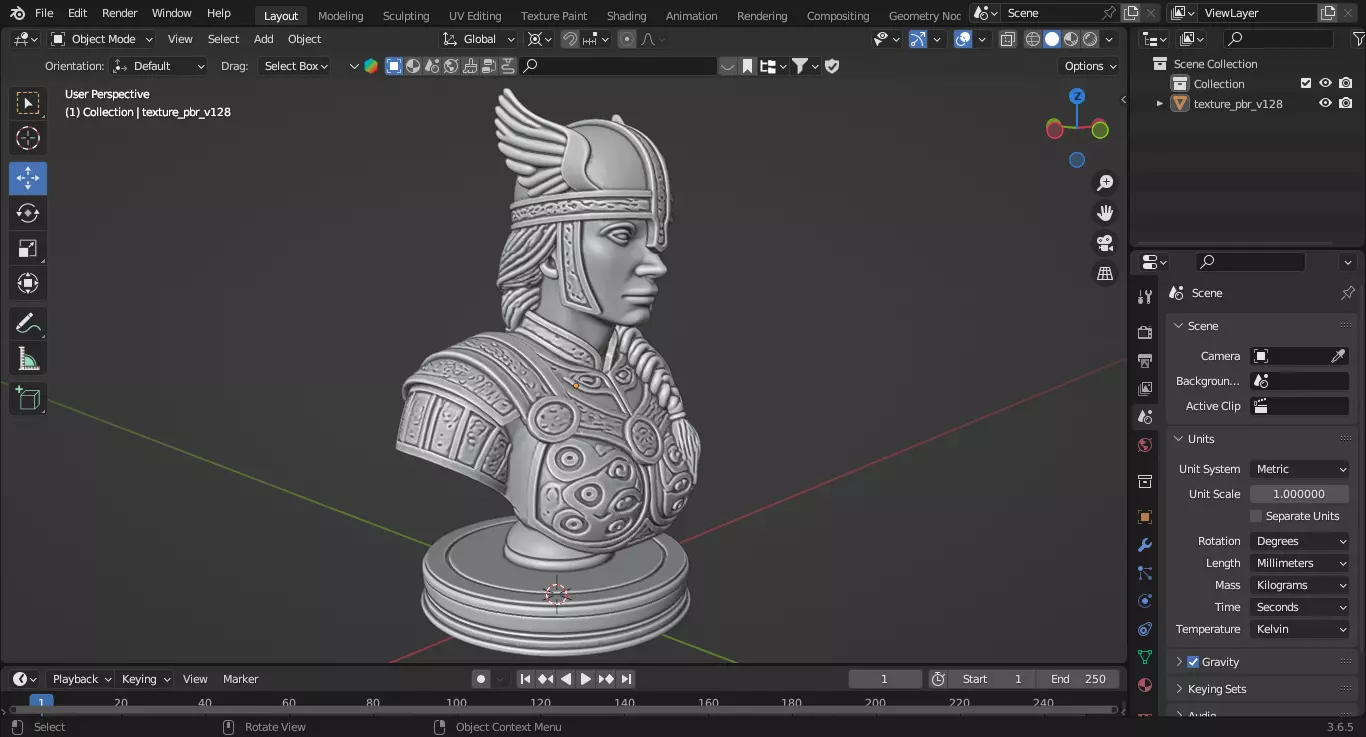Choose the Scale tool
The image size is (1366, 737).
pyautogui.click(x=28, y=248)
